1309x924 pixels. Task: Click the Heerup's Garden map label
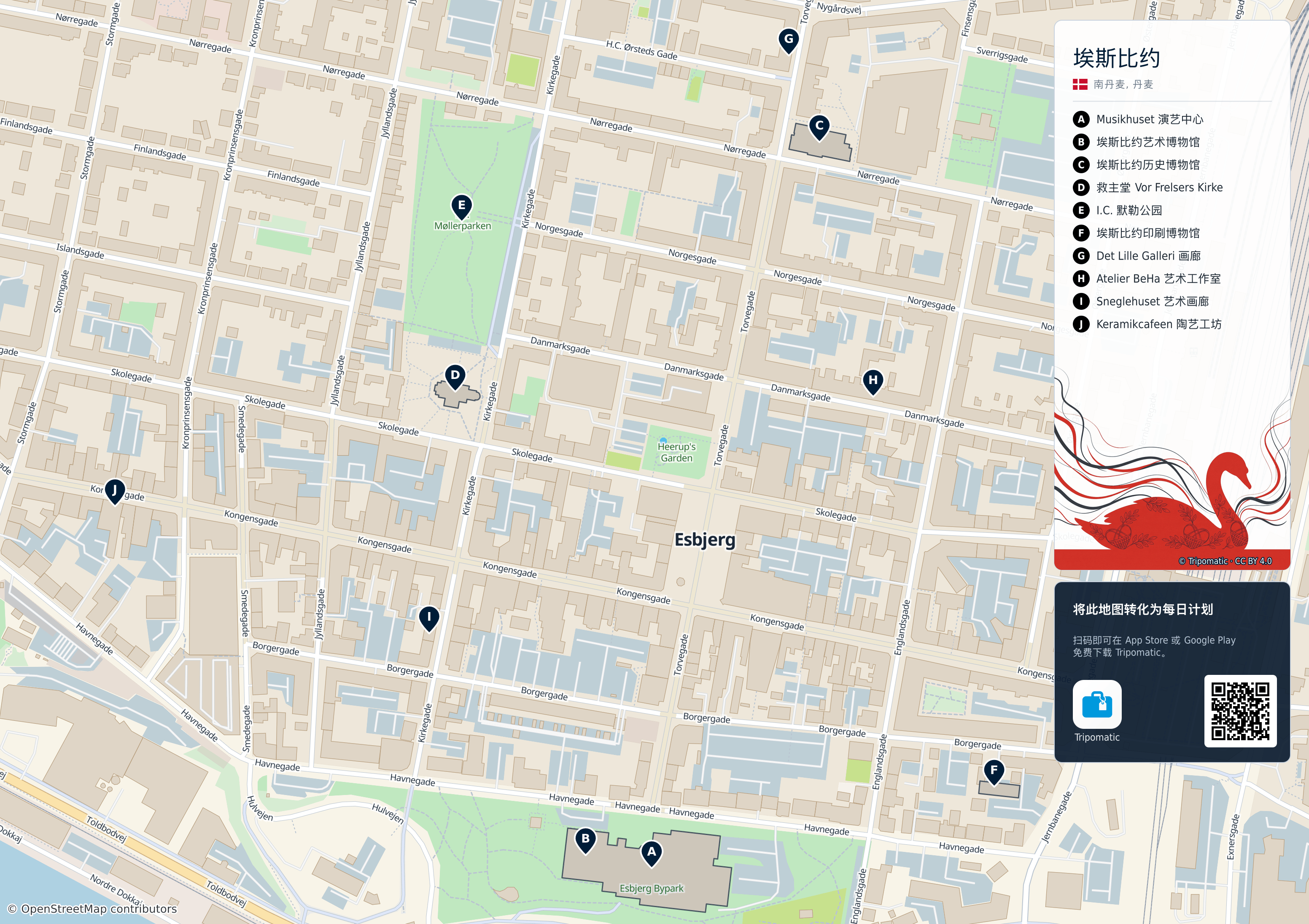[677, 452]
